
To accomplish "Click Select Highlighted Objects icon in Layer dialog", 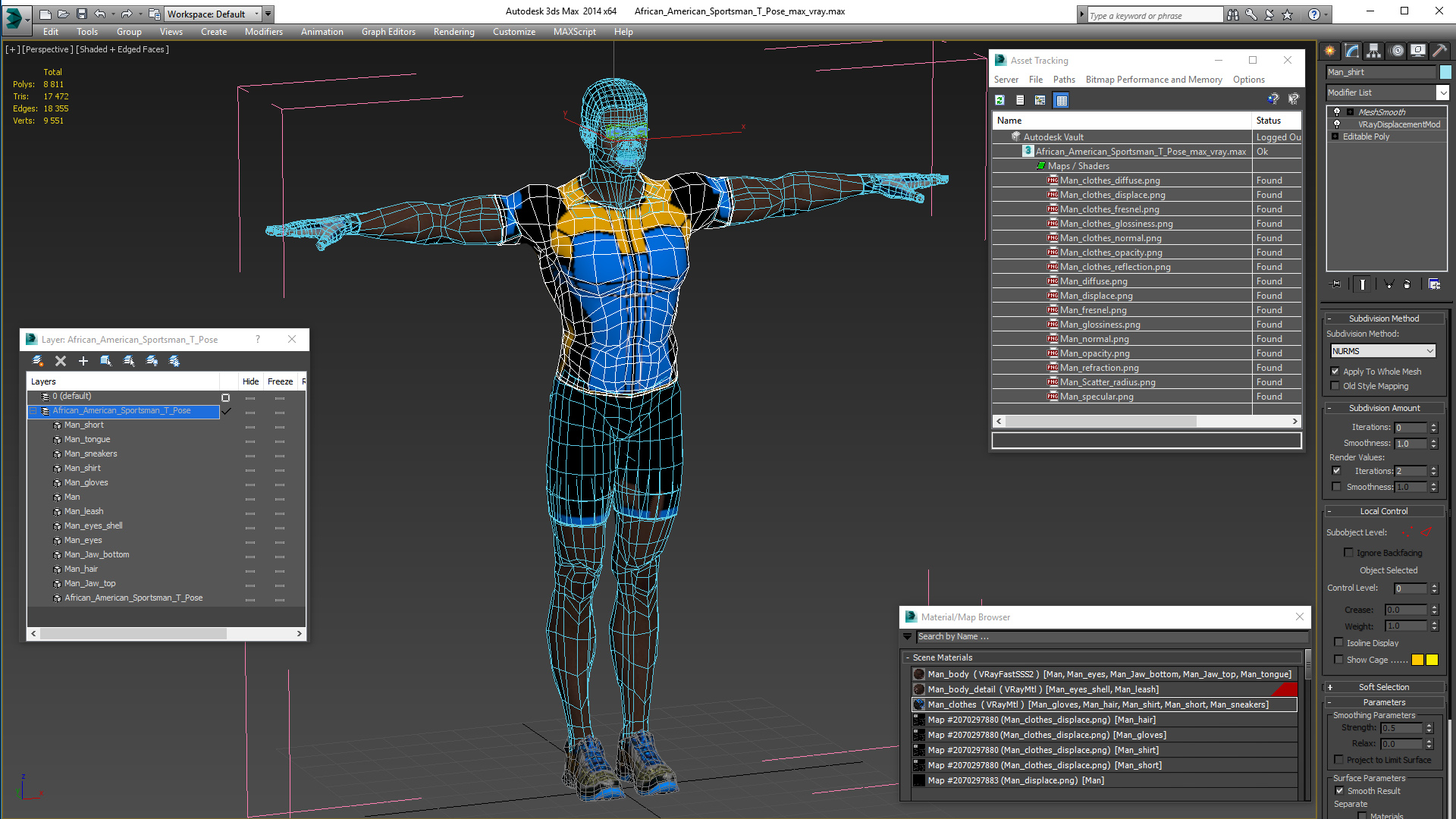I will [106, 361].
